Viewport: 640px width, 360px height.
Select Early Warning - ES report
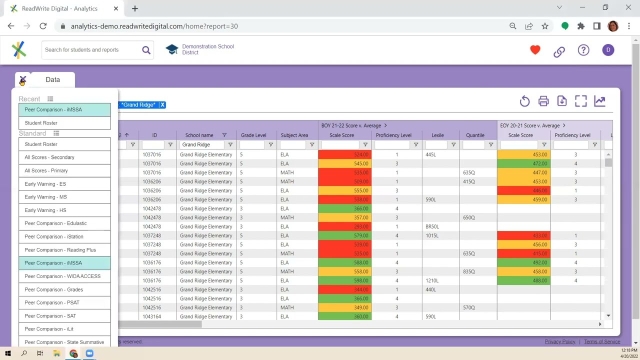[64, 184]
